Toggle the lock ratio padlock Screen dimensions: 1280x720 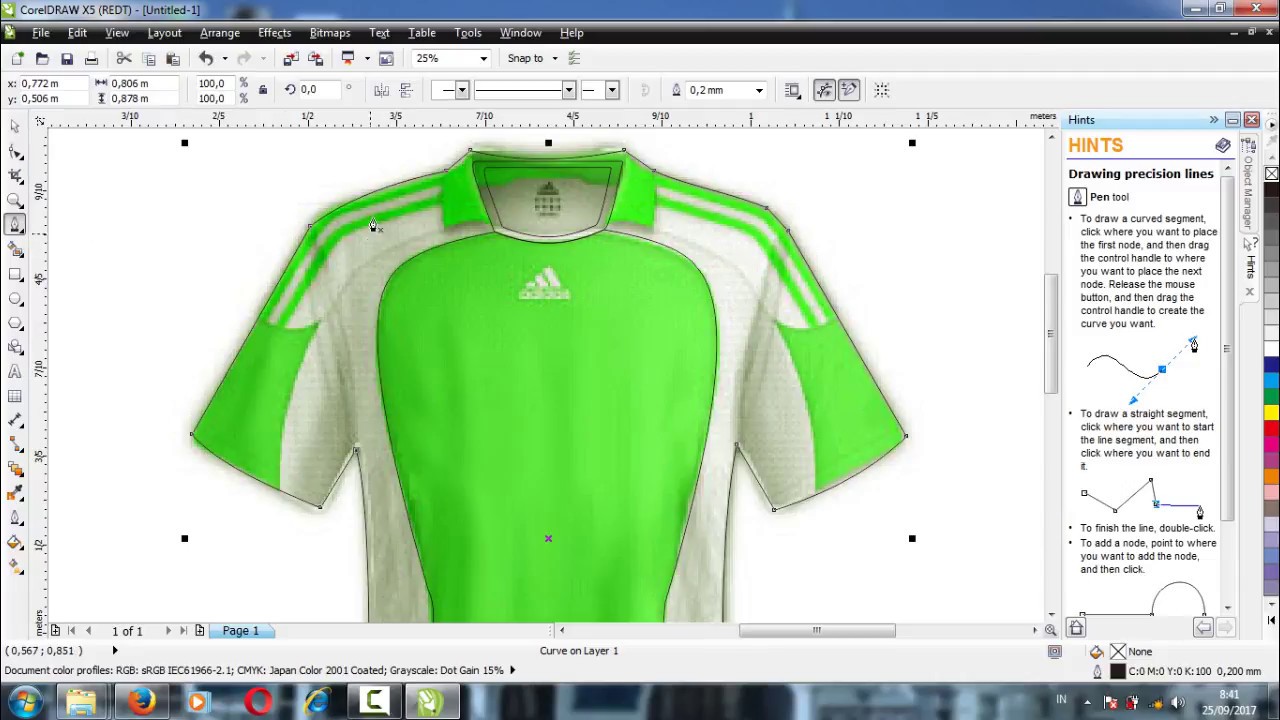point(263,90)
